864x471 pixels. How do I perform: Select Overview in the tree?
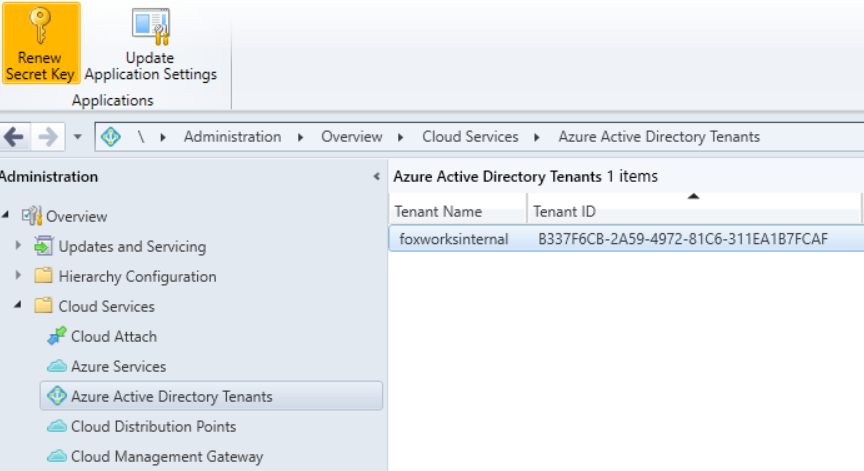(77, 216)
